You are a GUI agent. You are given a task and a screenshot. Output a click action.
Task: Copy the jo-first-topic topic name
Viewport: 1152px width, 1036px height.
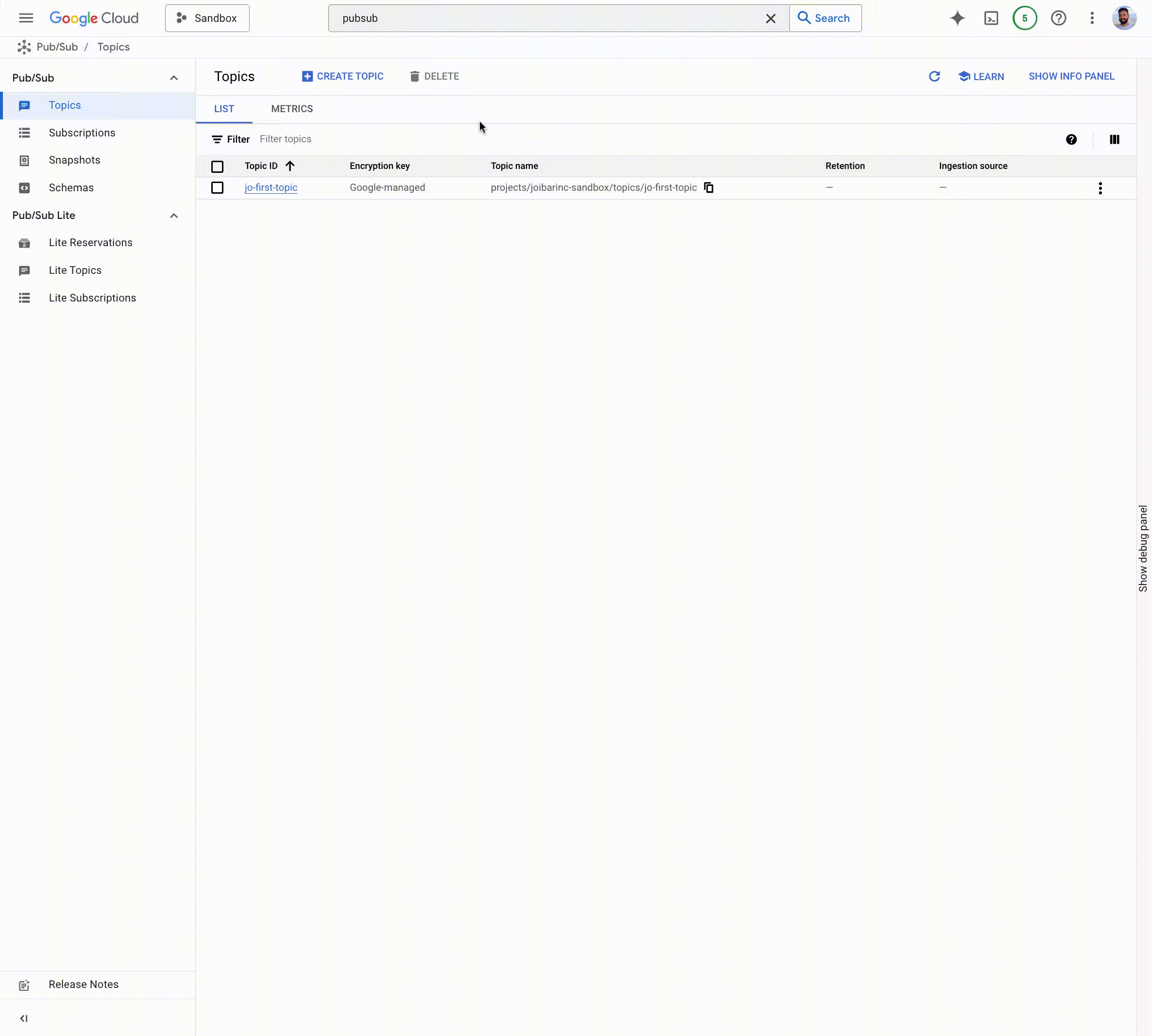(x=709, y=188)
